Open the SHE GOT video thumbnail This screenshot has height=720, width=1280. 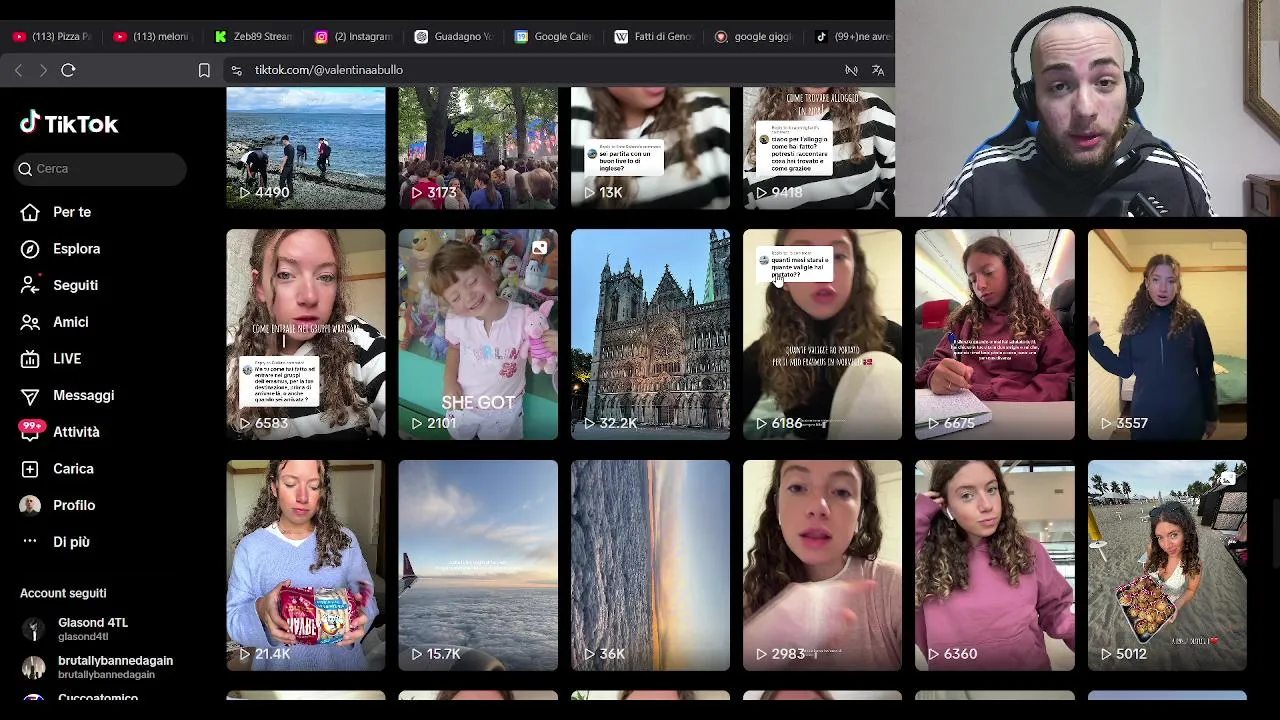pos(478,334)
